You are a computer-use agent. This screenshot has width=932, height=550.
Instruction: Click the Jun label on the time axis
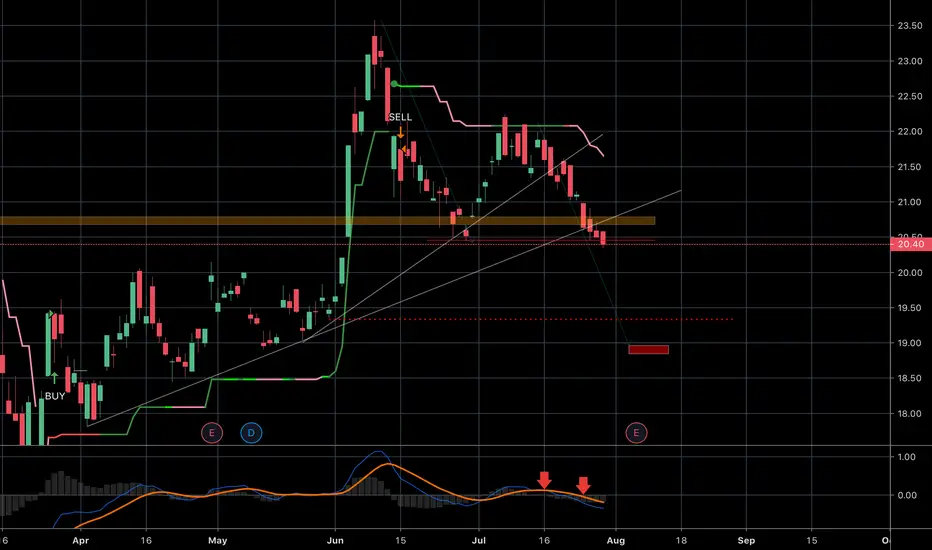coord(335,540)
